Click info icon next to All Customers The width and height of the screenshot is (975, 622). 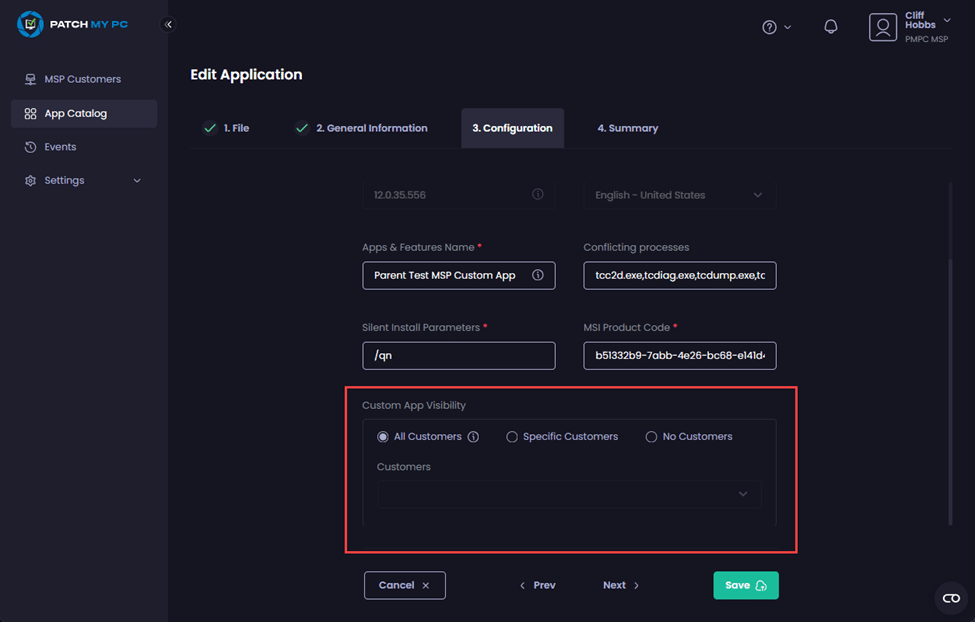pyautogui.click(x=474, y=437)
